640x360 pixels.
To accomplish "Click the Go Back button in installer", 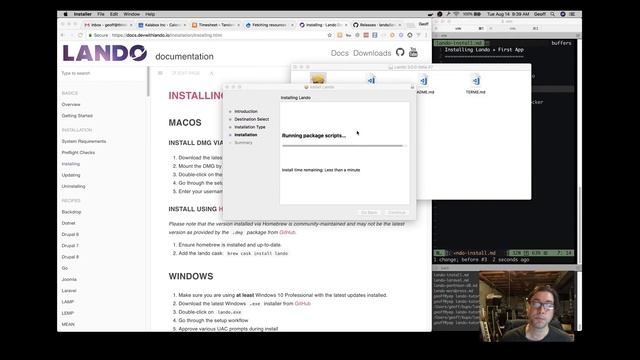I will pyautogui.click(x=369, y=213).
